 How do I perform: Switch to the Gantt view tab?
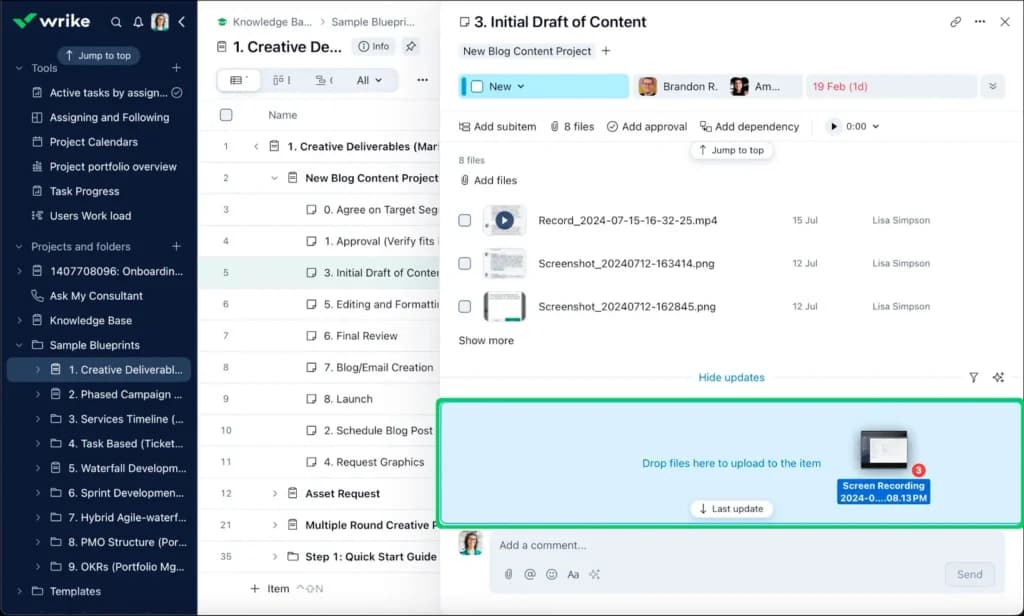click(324, 80)
